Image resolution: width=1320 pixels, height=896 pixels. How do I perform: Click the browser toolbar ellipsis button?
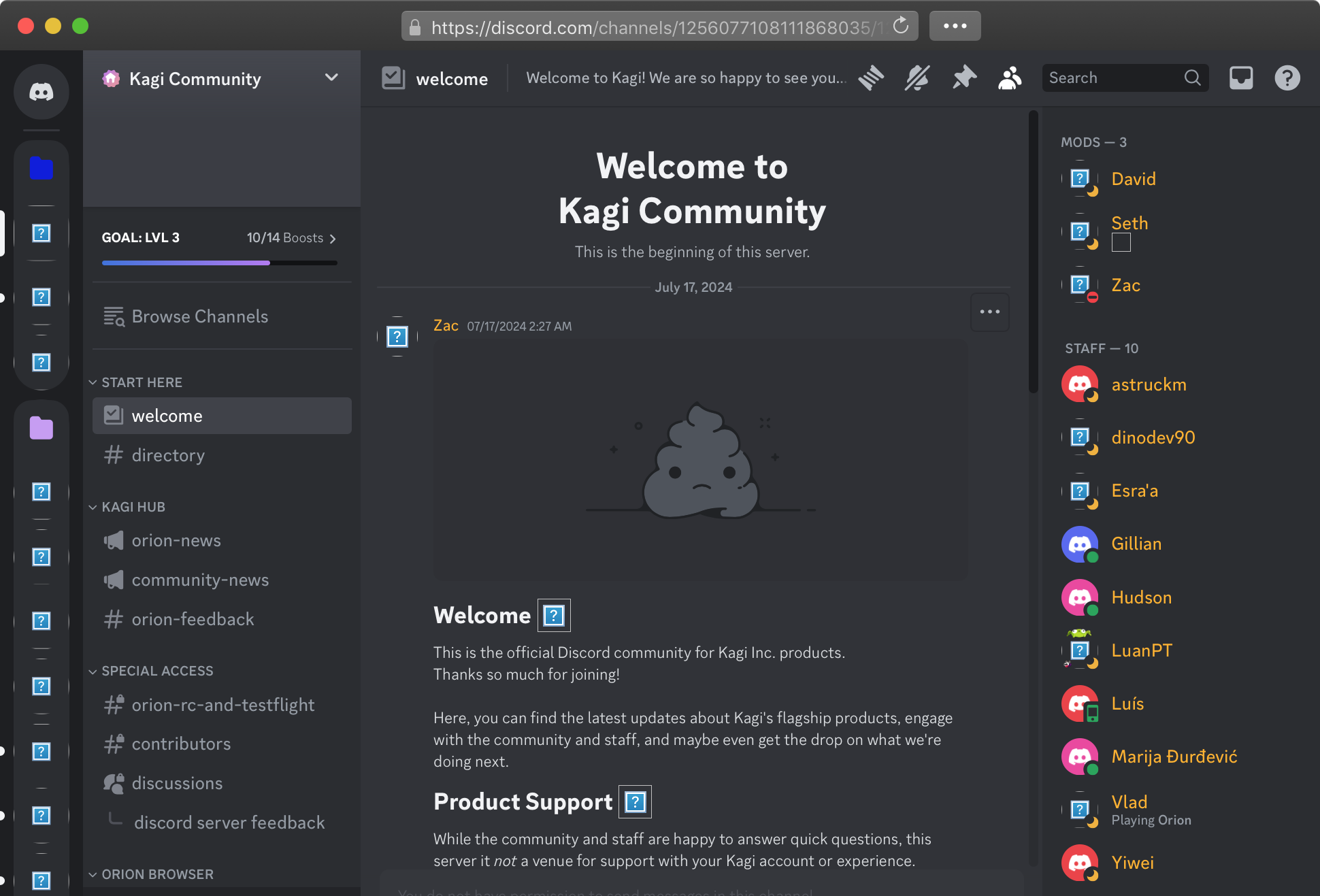tap(955, 26)
